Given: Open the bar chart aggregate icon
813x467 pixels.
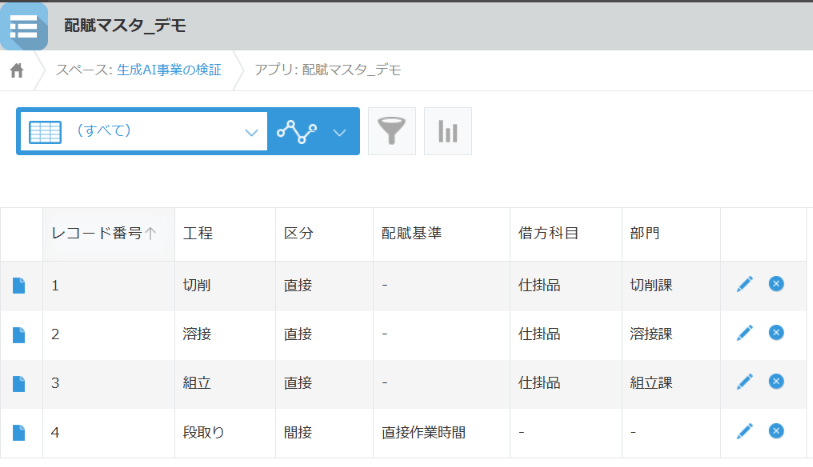Looking at the screenshot, I should point(448,131).
